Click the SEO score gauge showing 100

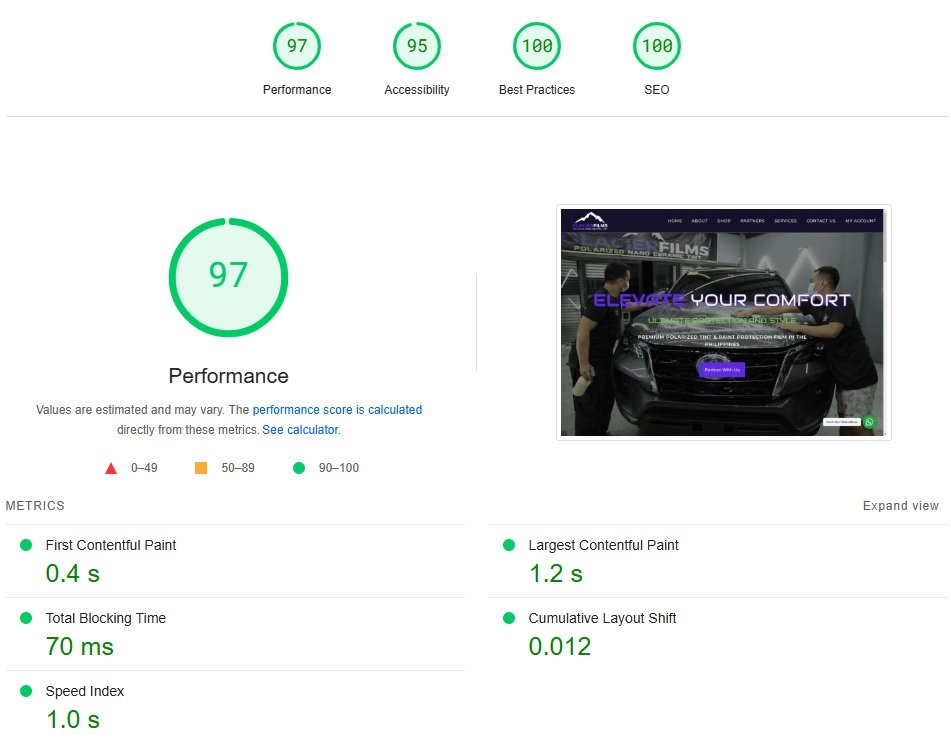click(657, 46)
